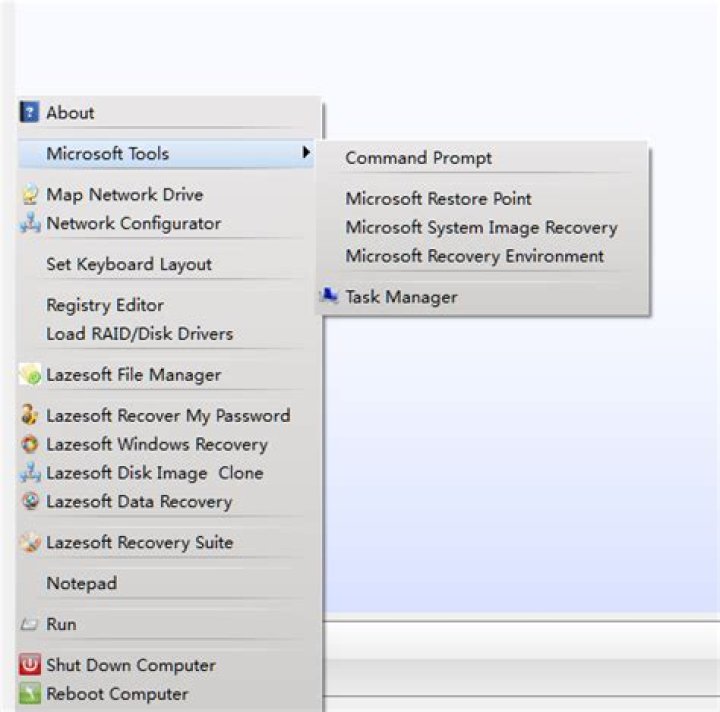This screenshot has width=720, height=712.
Task: Click the Lazesoft Recover My Password icon
Action: click(29, 415)
